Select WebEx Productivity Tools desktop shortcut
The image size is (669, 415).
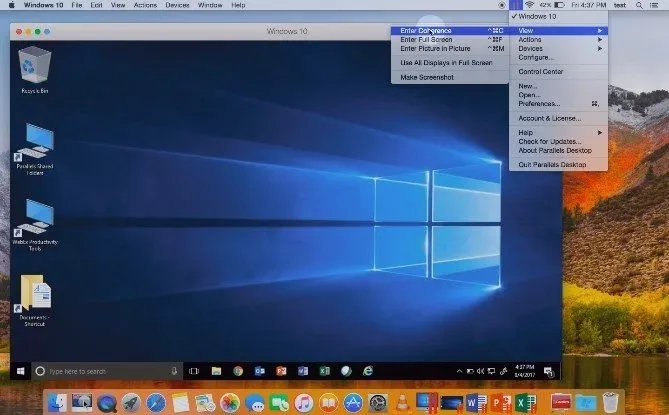pos(35,225)
